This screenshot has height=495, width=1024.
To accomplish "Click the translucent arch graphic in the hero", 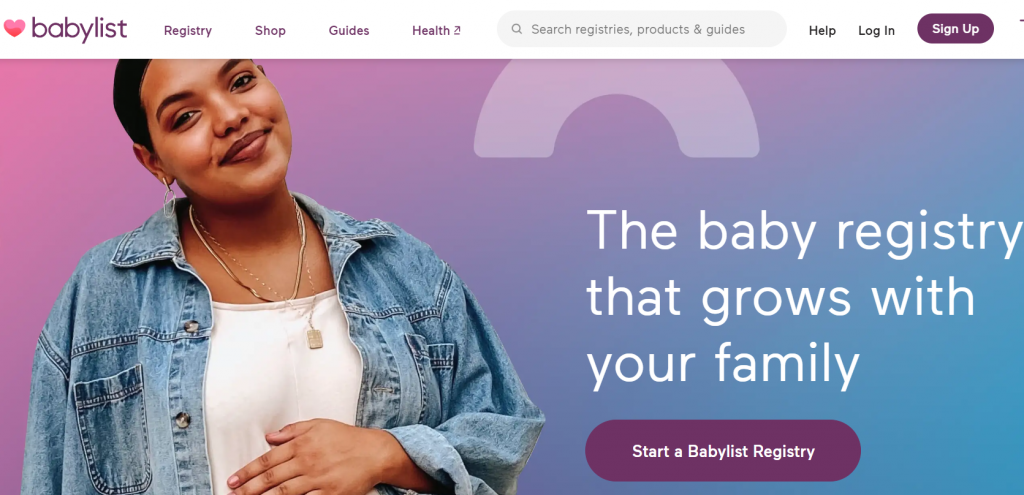I will [616, 108].
